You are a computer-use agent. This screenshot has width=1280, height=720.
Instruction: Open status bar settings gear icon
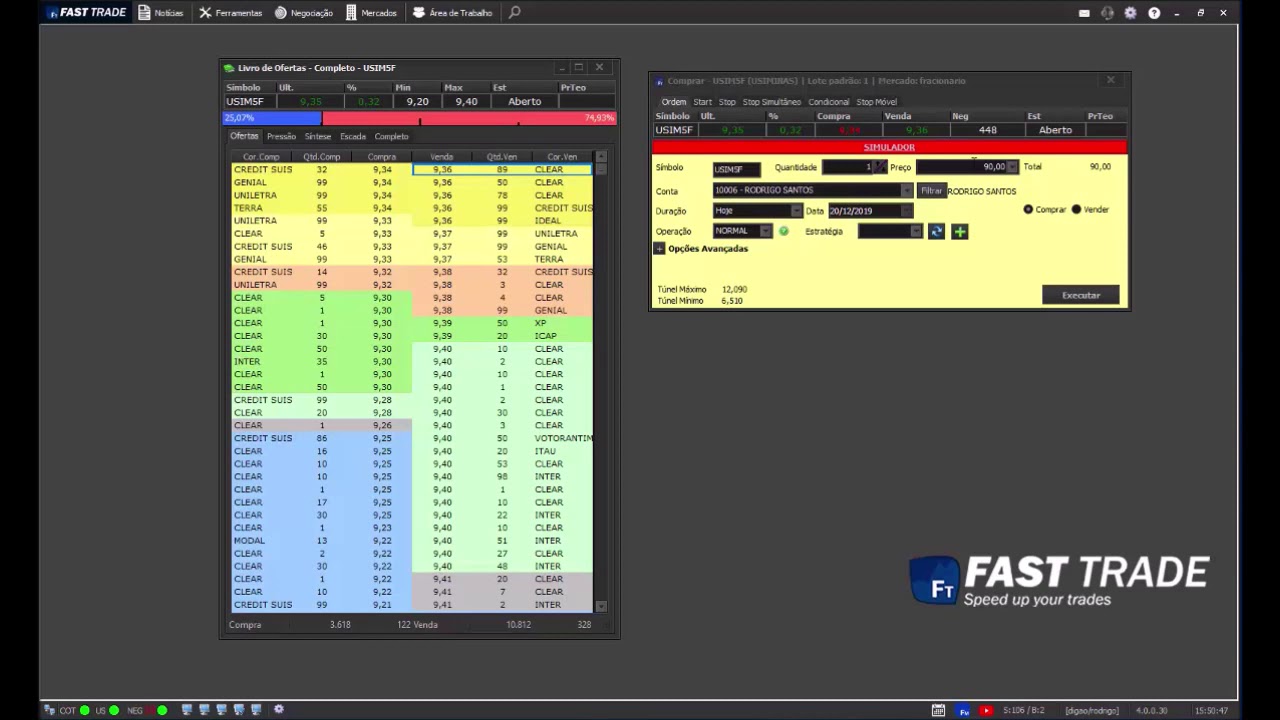(x=279, y=710)
